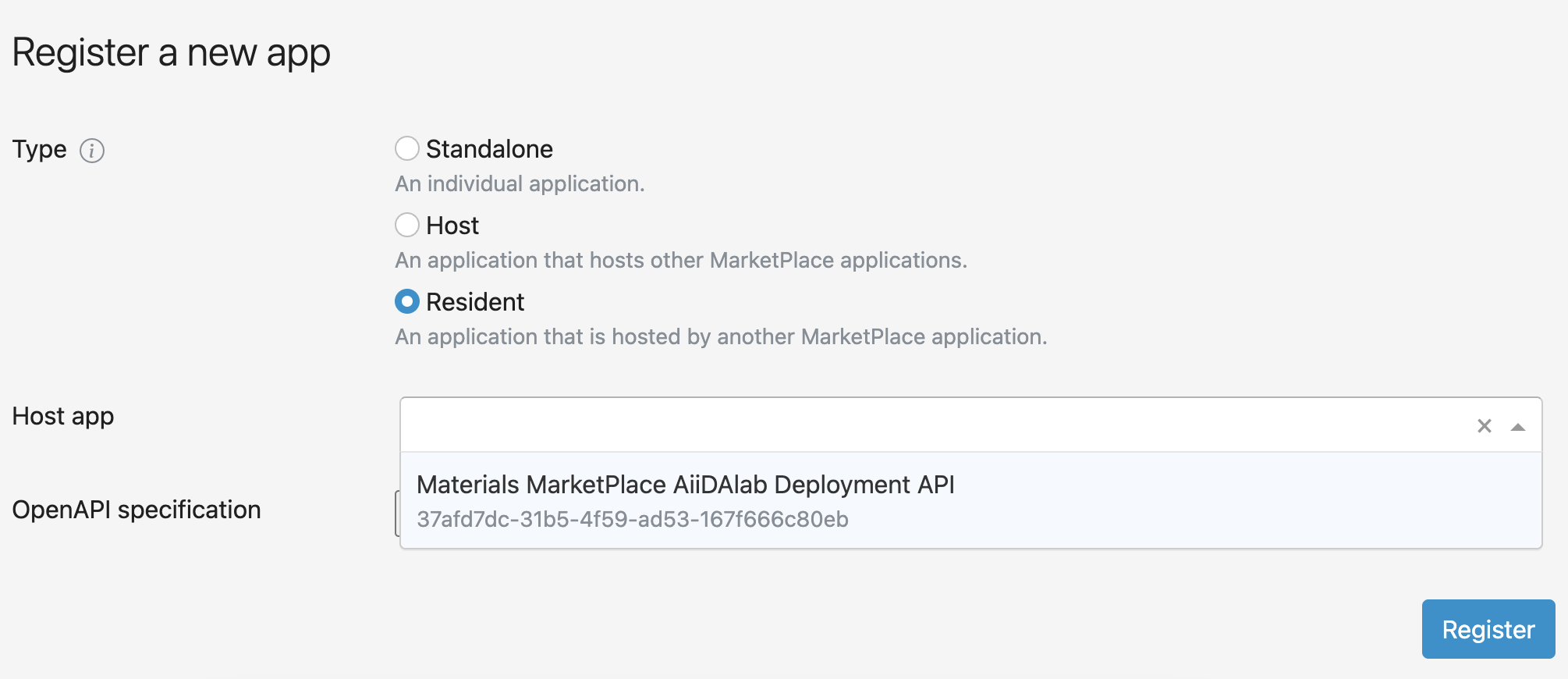Clear the Host app selection

click(1485, 425)
